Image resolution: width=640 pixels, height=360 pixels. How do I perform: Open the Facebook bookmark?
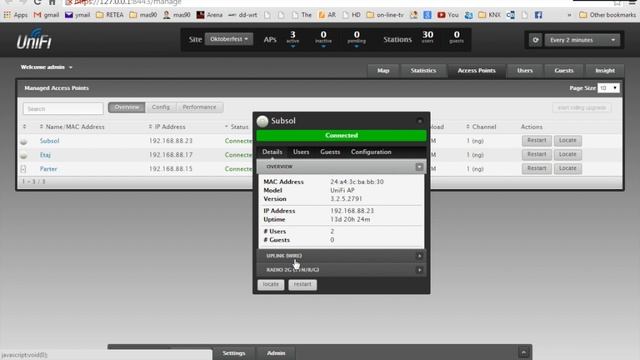point(538,15)
